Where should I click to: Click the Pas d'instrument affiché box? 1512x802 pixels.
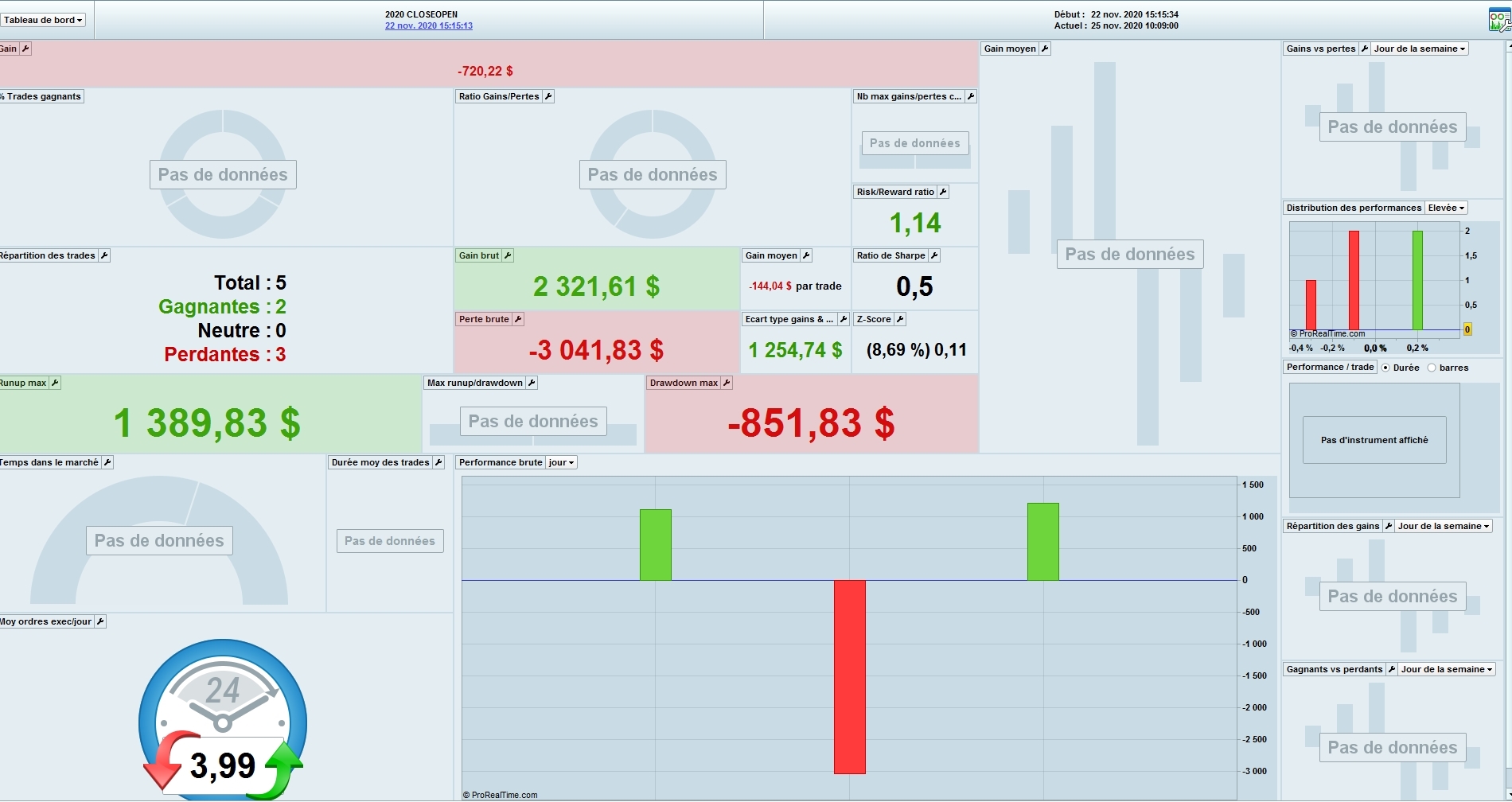tap(1374, 440)
